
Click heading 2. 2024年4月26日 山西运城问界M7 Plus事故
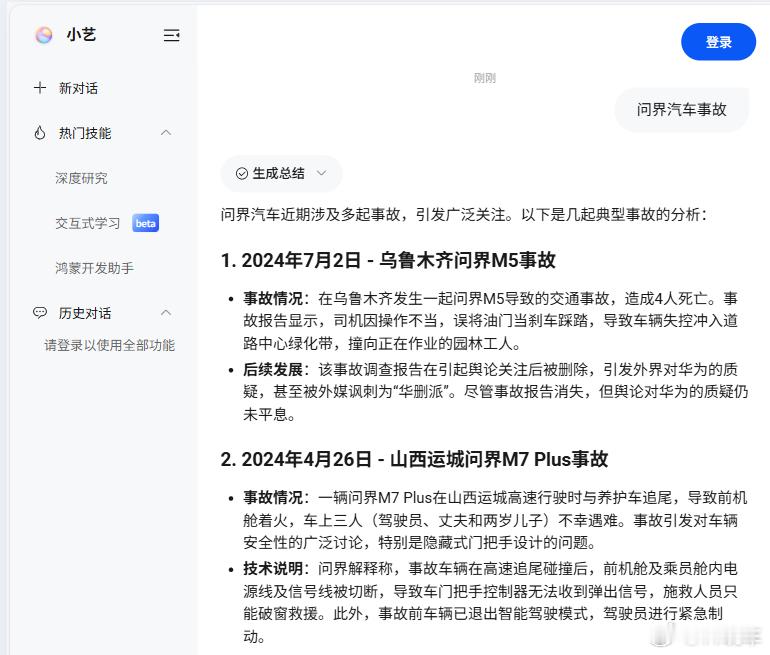point(414,460)
